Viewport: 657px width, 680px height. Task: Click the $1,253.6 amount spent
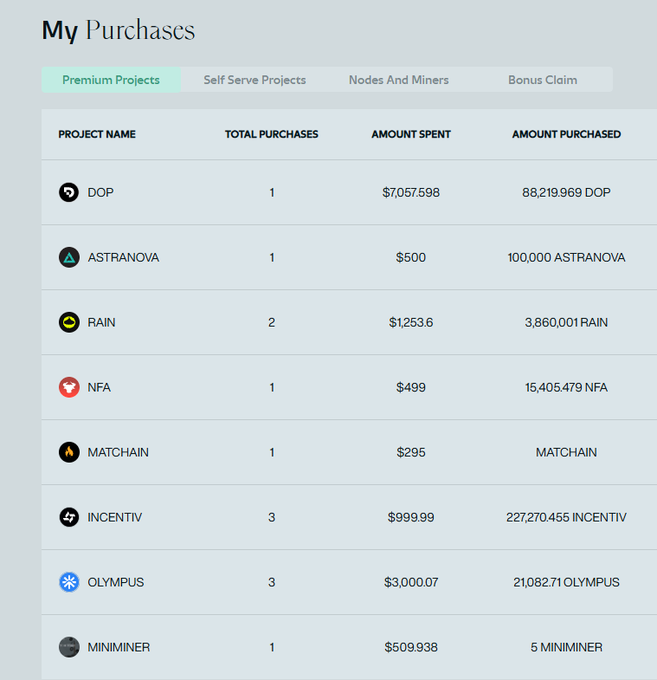pyautogui.click(x=411, y=323)
